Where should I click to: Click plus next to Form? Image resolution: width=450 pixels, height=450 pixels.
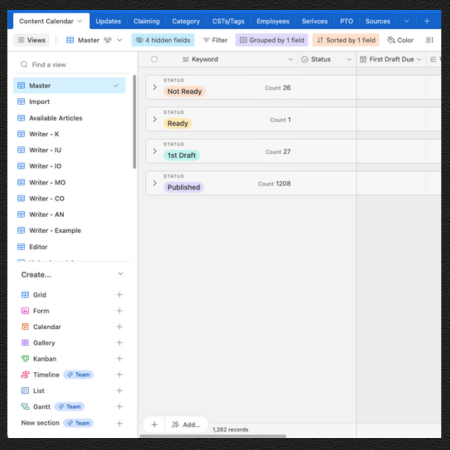(x=119, y=311)
